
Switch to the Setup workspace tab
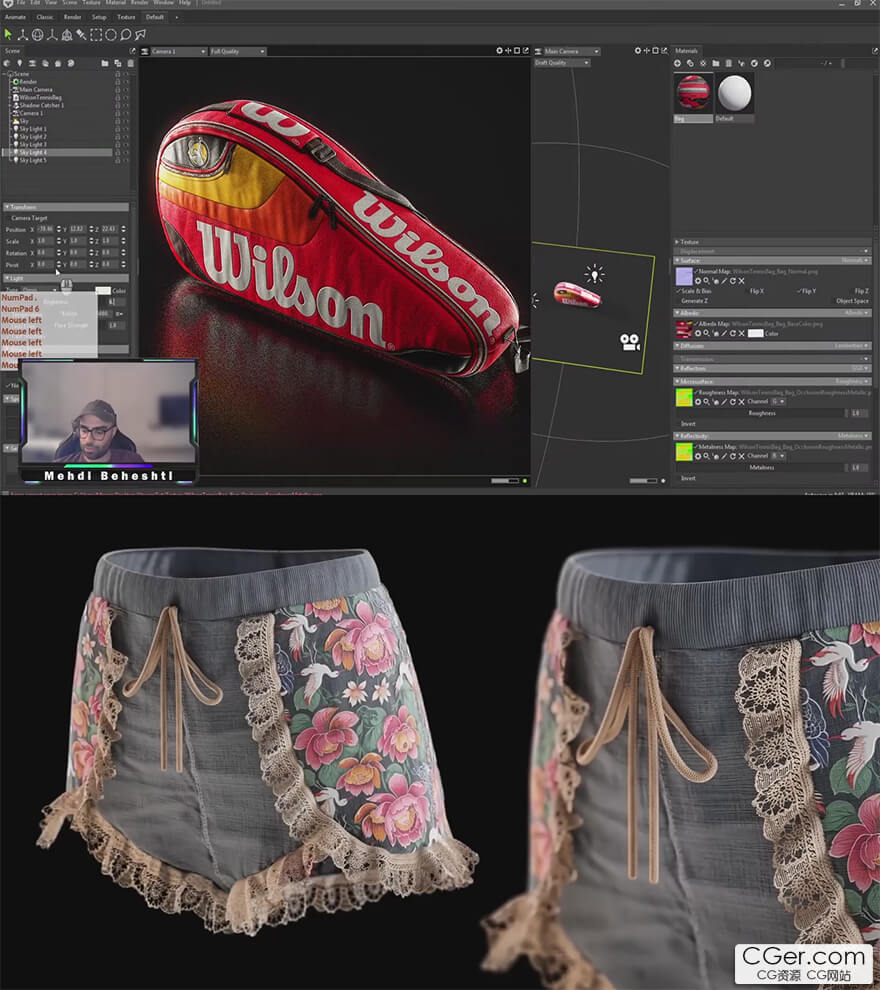tap(99, 17)
